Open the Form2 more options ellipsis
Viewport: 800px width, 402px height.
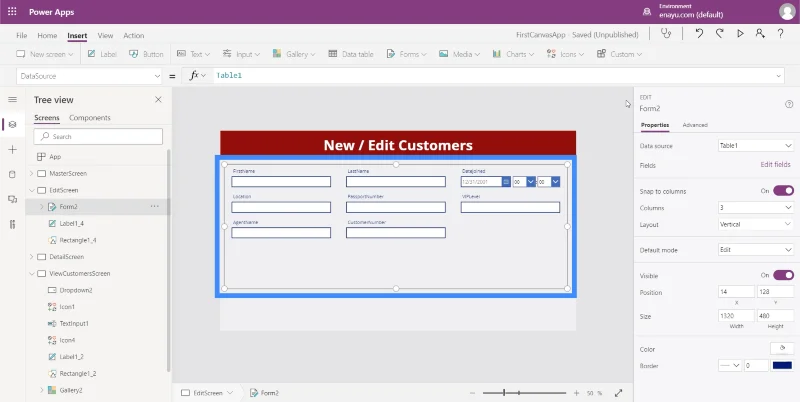tap(155, 207)
